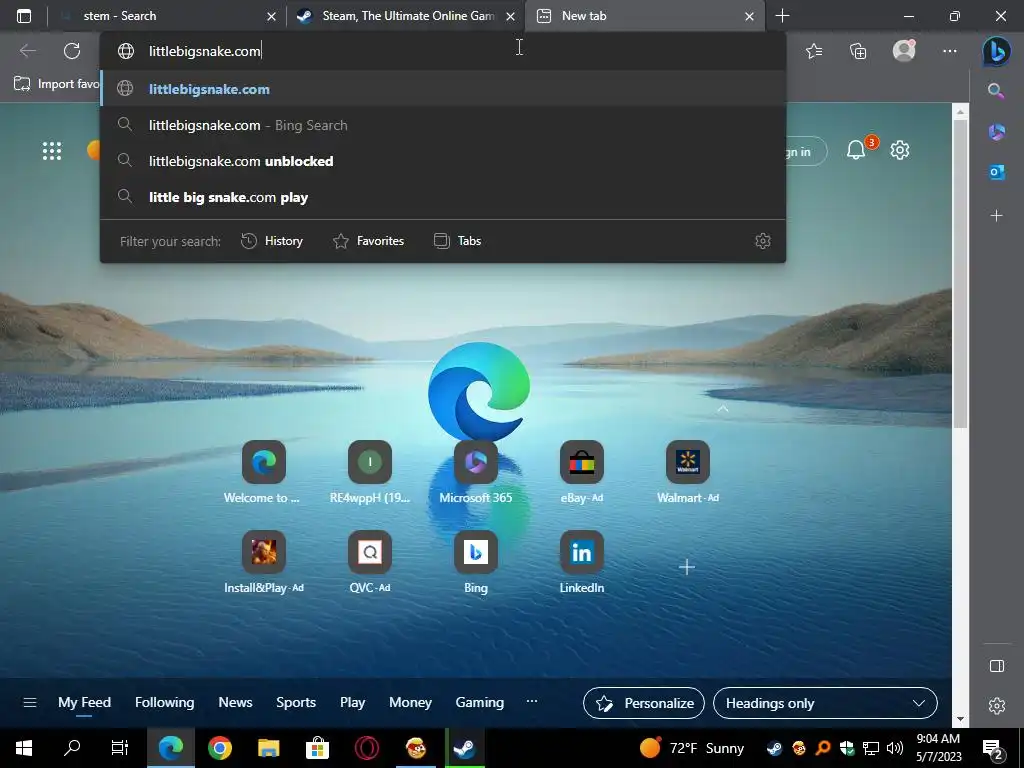Select the Sports feed tab
The image size is (1024, 768).
tap(296, 703)
